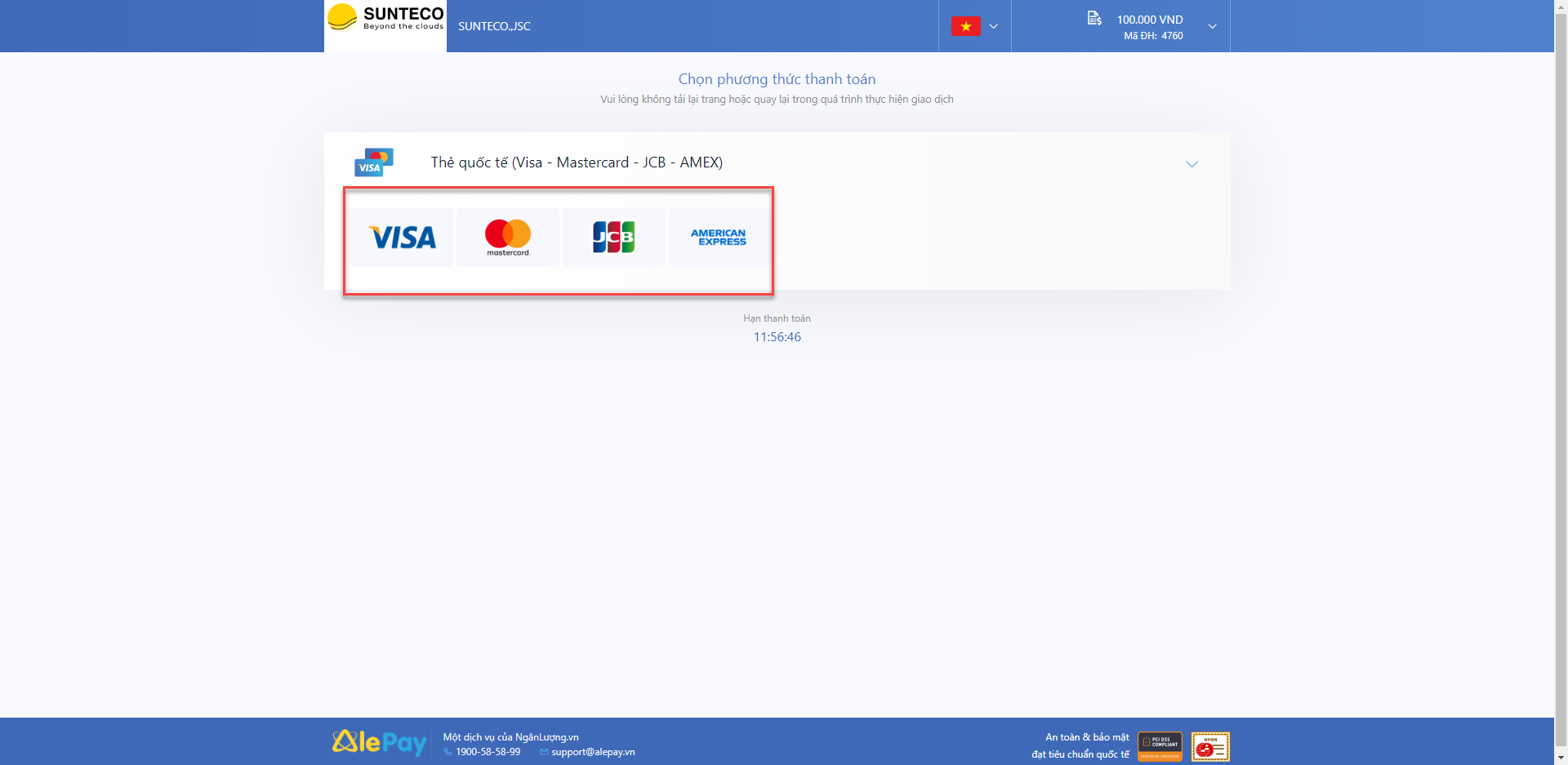Pick the JCB card payment option
The image size is (1568, 765).
click(613, 238)
